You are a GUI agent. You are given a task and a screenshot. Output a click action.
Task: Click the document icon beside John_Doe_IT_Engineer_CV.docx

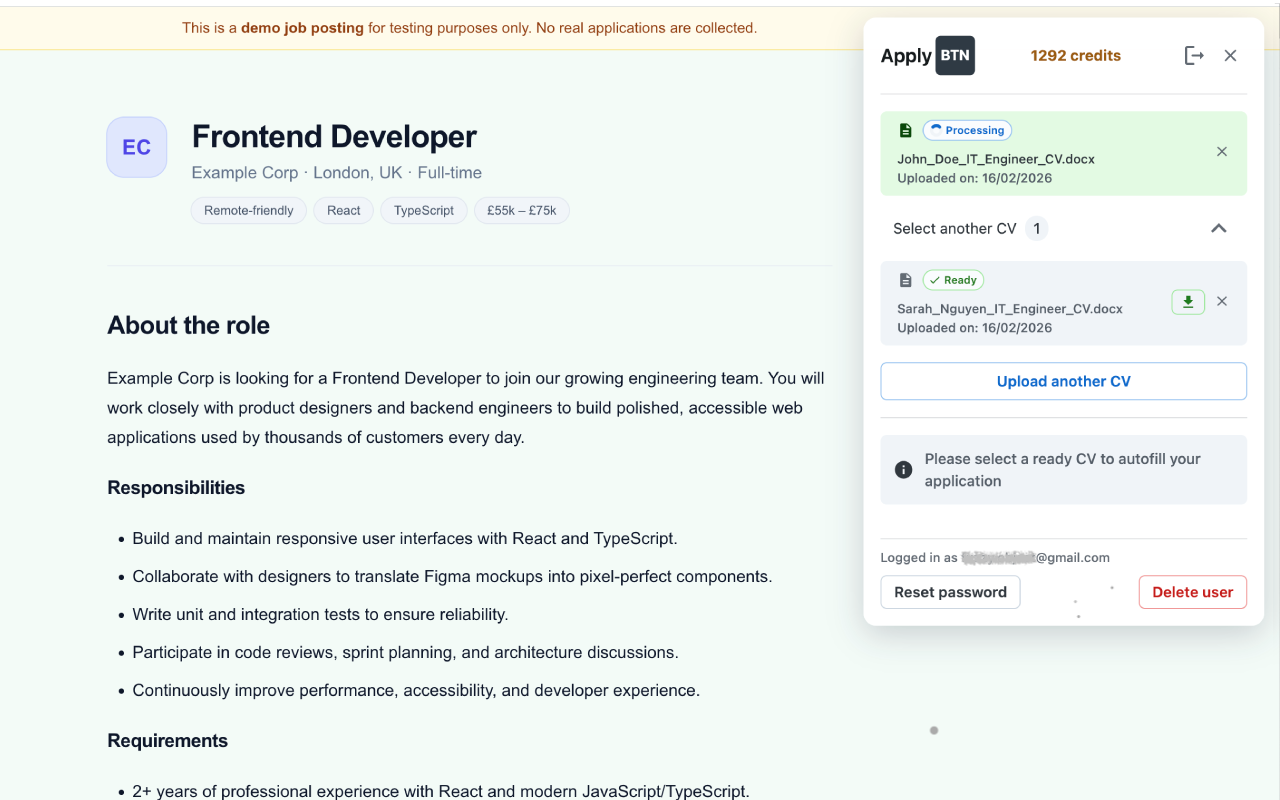coord(905,129)
